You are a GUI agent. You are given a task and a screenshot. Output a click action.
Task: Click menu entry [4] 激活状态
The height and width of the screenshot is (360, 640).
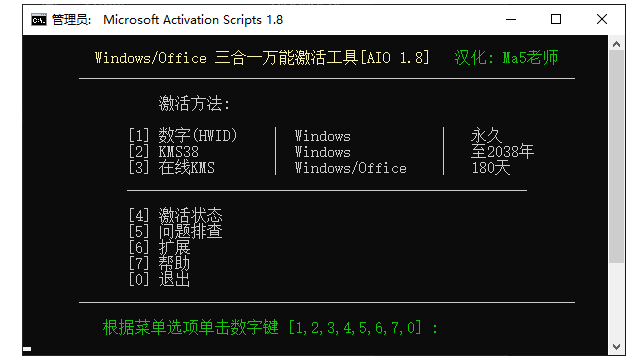176,215
